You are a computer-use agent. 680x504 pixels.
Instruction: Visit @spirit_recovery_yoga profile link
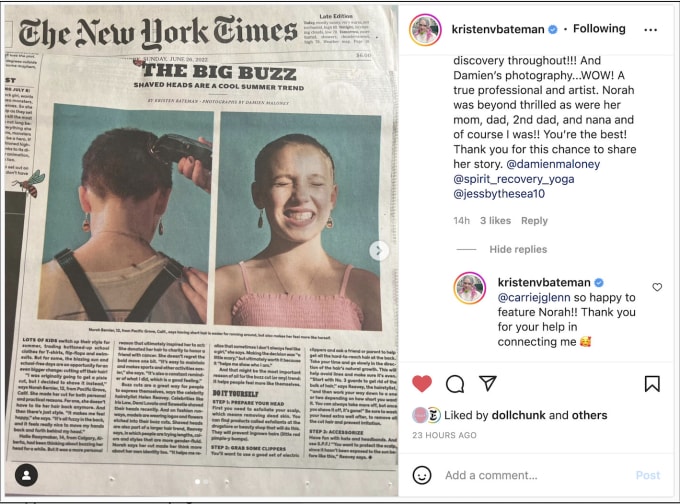point(514,179)
